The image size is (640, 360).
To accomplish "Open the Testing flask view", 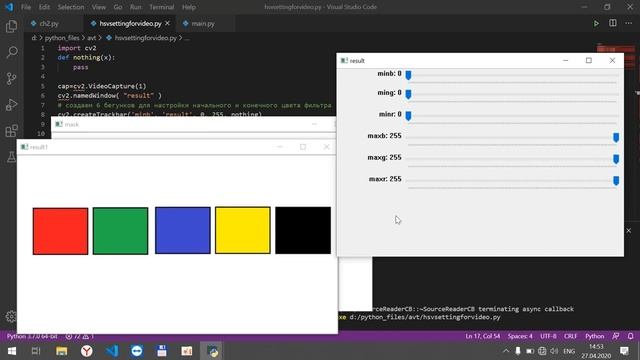I will point(11,156).
